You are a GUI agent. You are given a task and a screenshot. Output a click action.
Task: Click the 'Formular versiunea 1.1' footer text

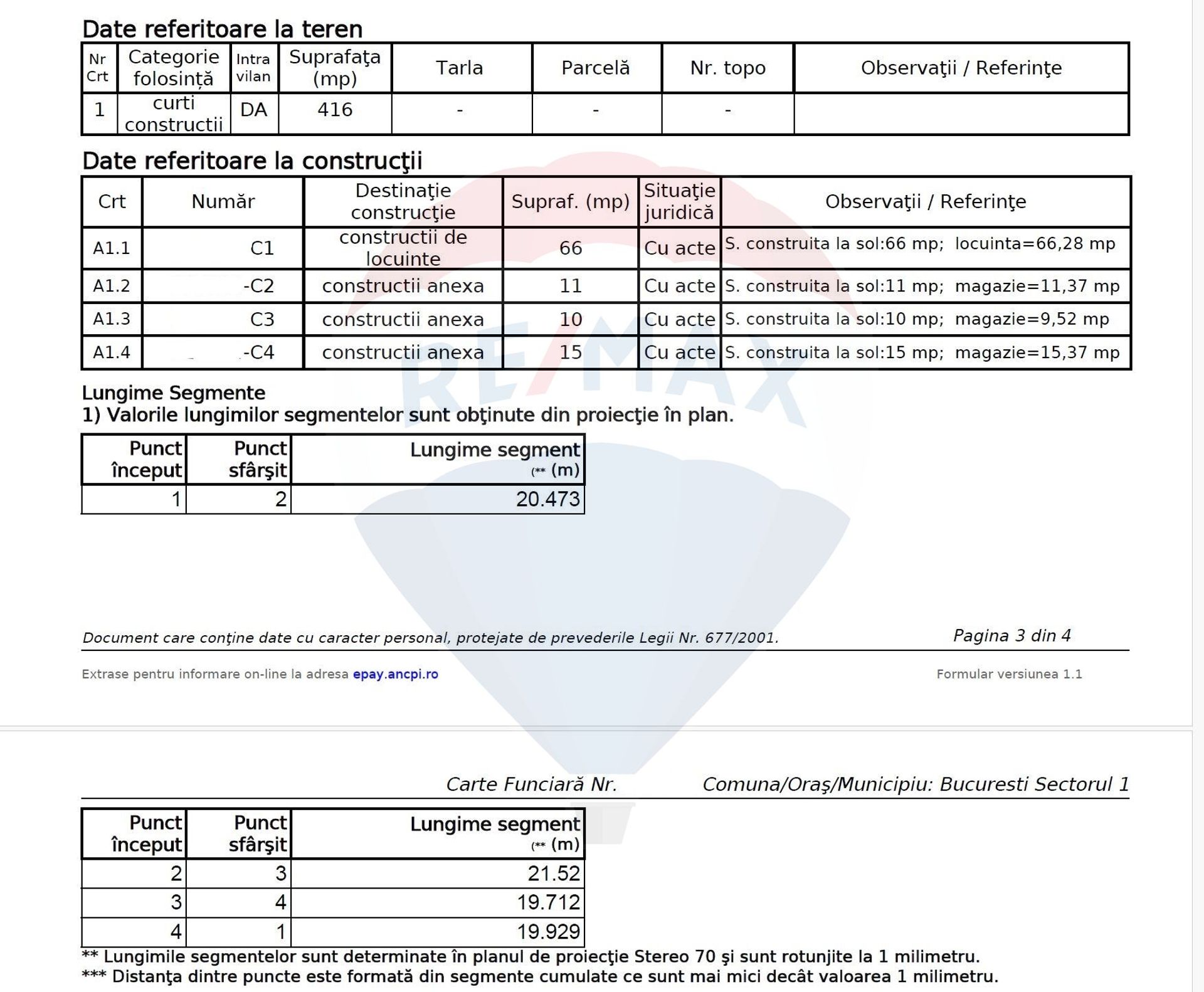(x=1009, y=674)
